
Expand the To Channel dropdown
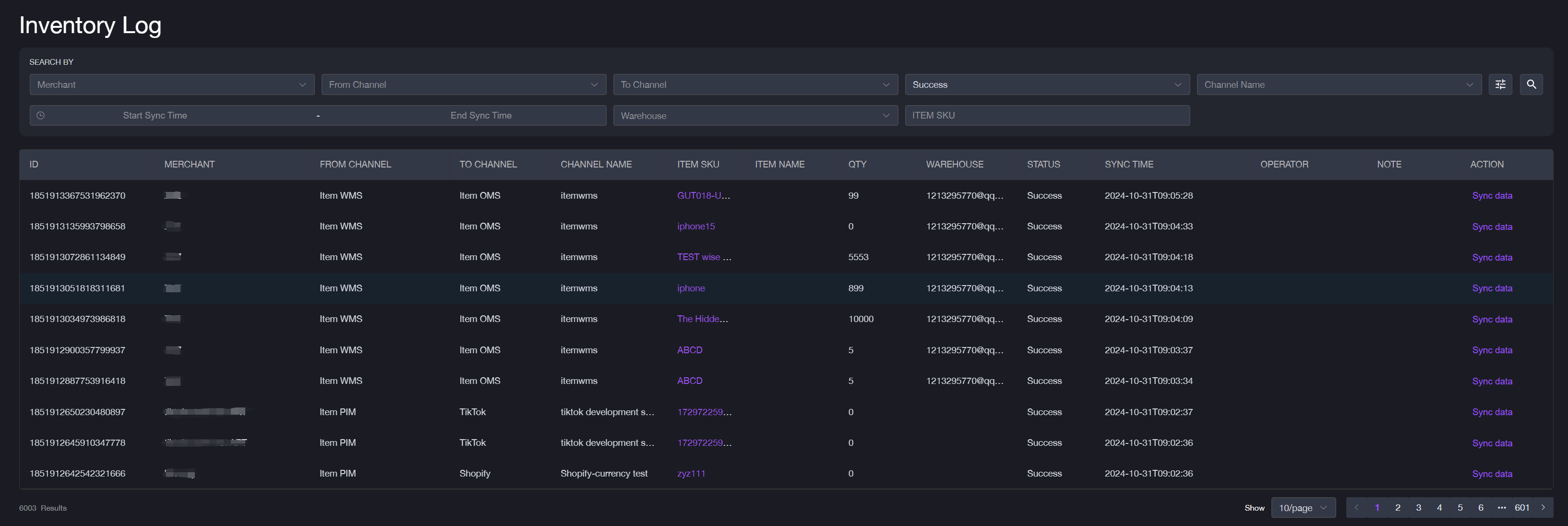coord(755,84)
